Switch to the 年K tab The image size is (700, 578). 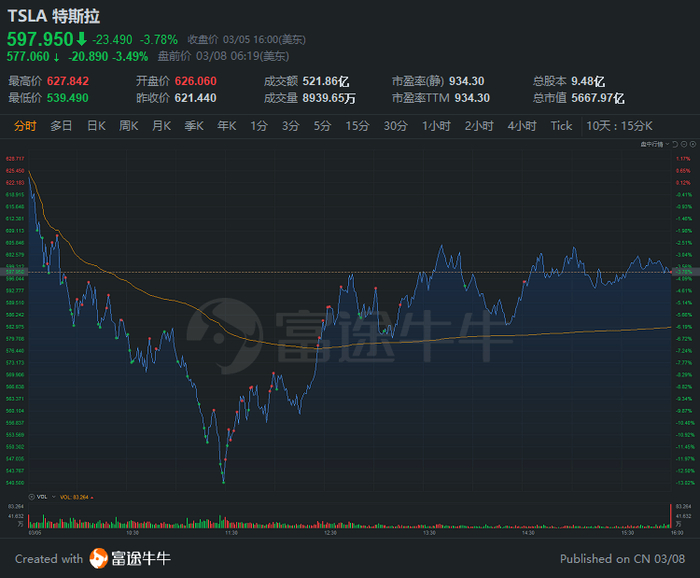pyautogui.click(x=227, y=126)
